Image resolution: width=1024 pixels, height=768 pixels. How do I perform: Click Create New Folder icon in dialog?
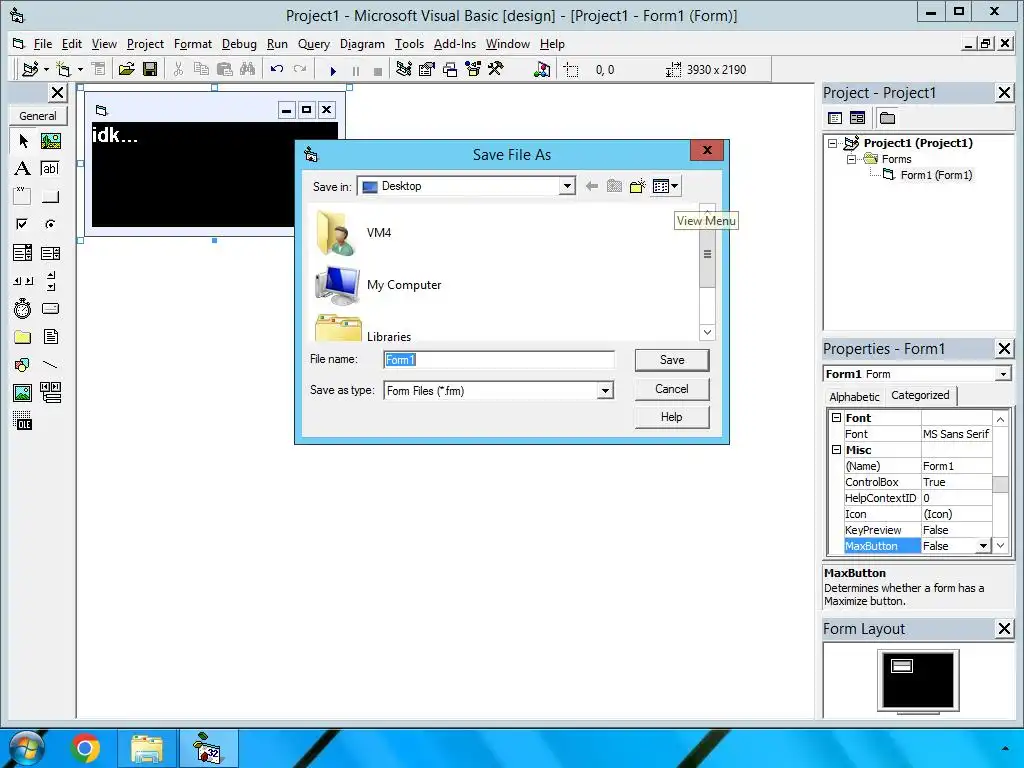coord(637,186)
